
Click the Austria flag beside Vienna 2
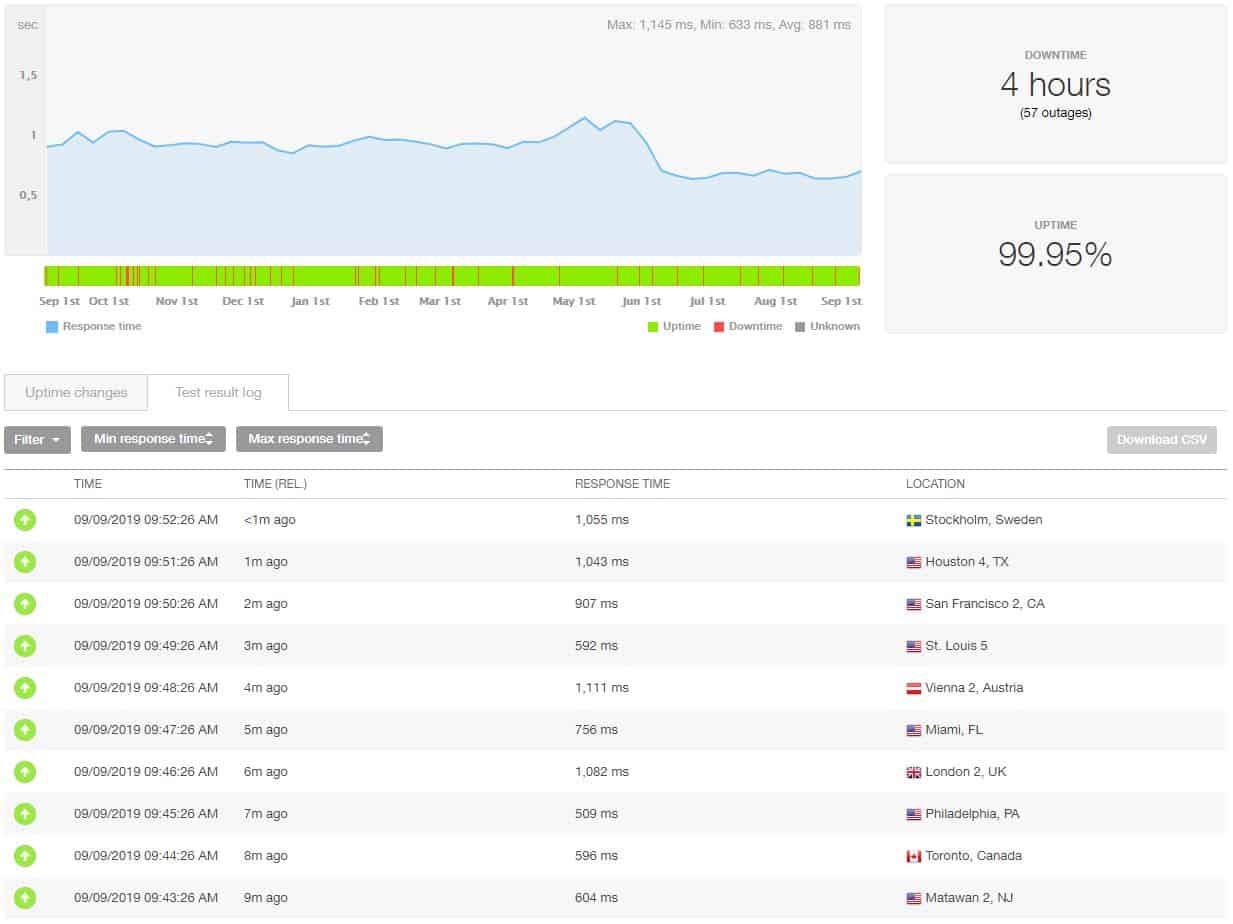(913, 688)
